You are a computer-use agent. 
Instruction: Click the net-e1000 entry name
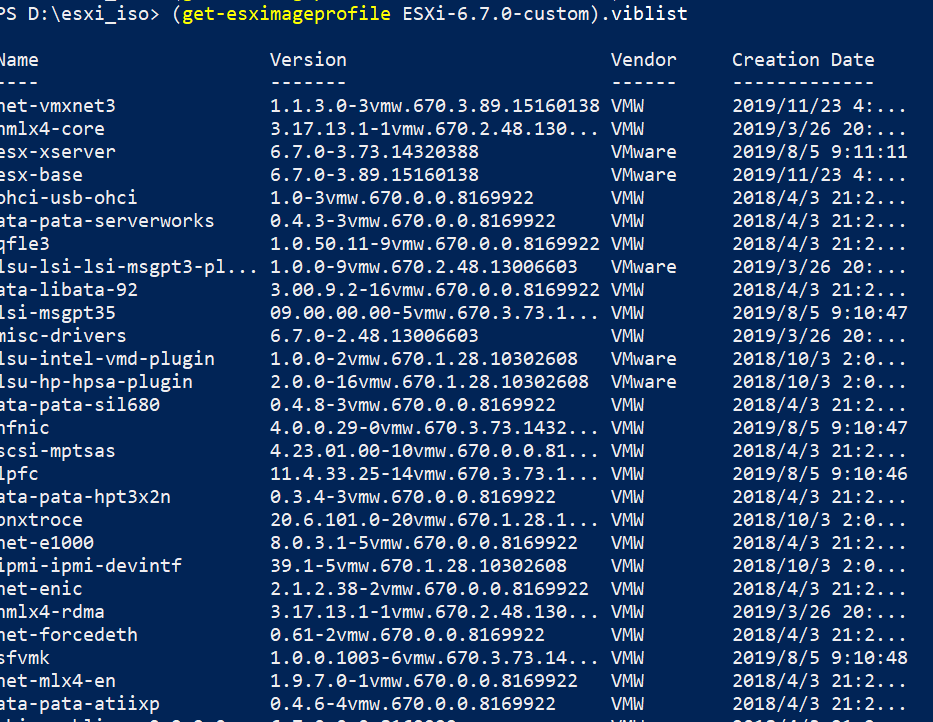(46, 543)
